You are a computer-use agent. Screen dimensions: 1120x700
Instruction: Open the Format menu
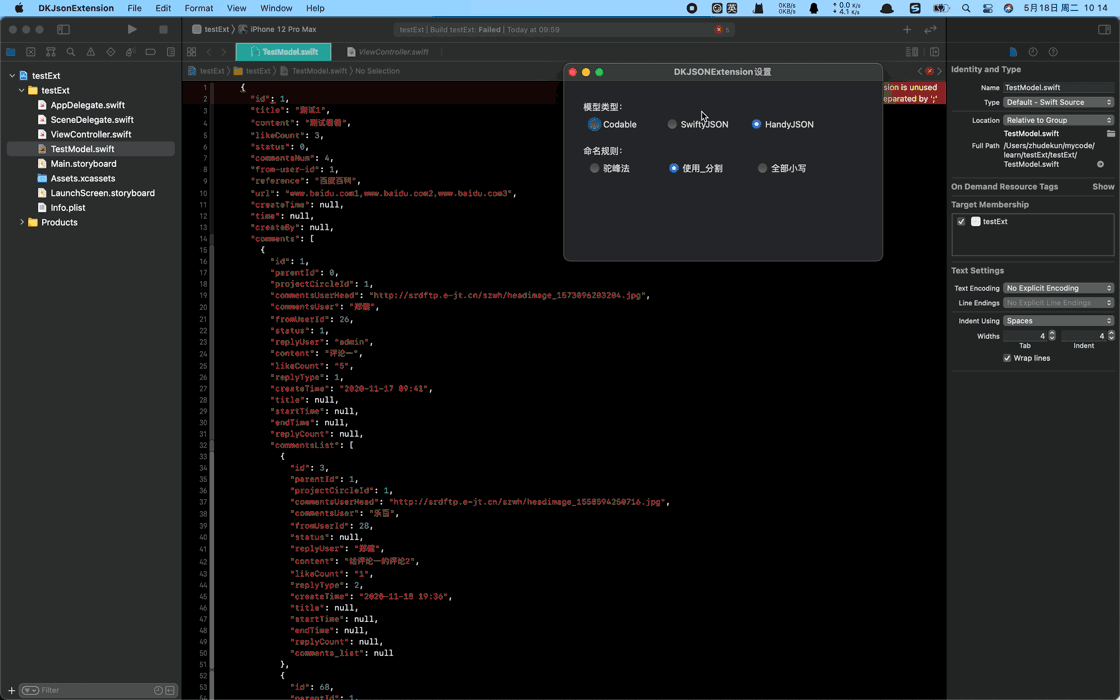click(x=199, y=8)
